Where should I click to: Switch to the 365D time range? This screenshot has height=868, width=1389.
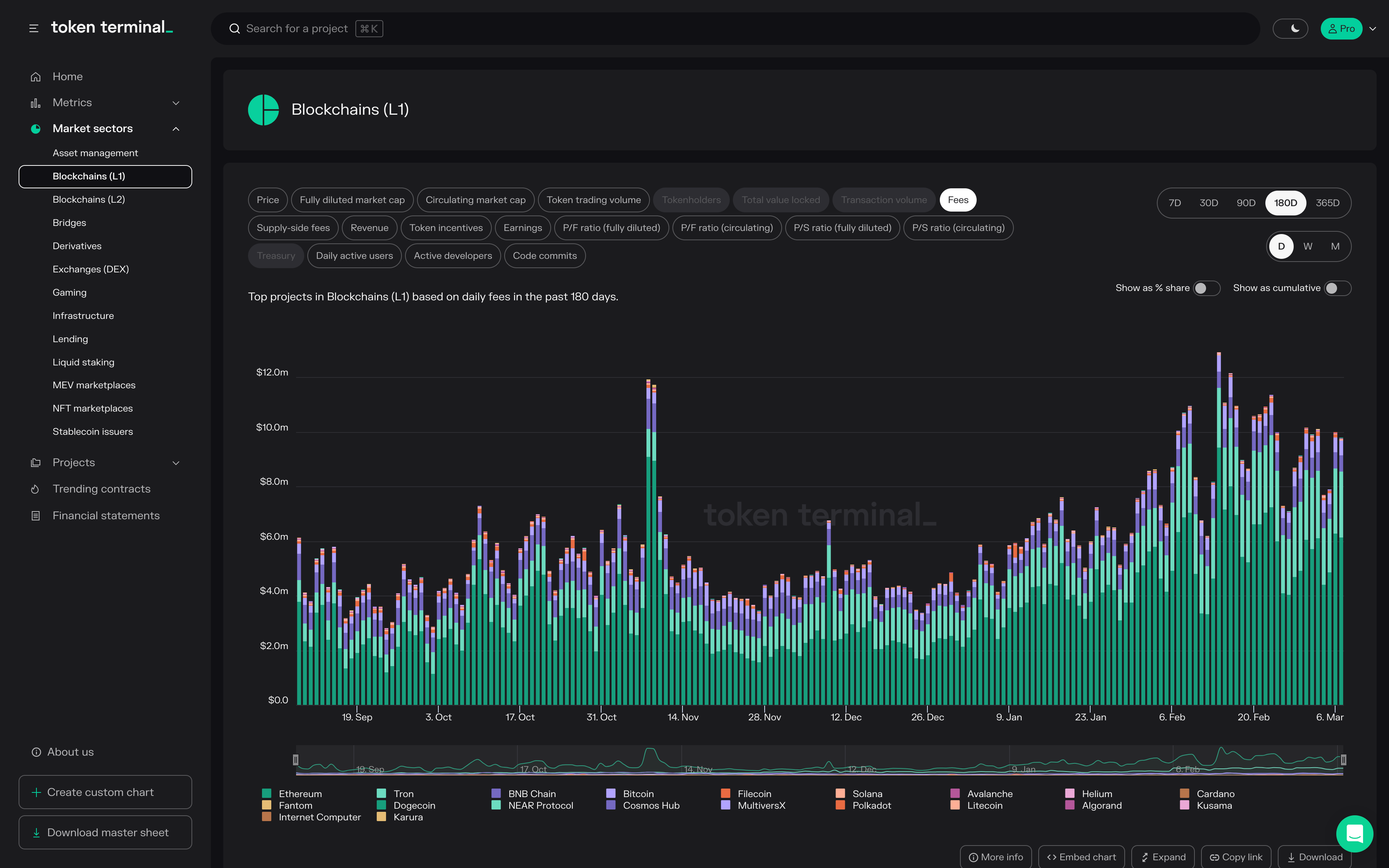tap(1327, 203)
